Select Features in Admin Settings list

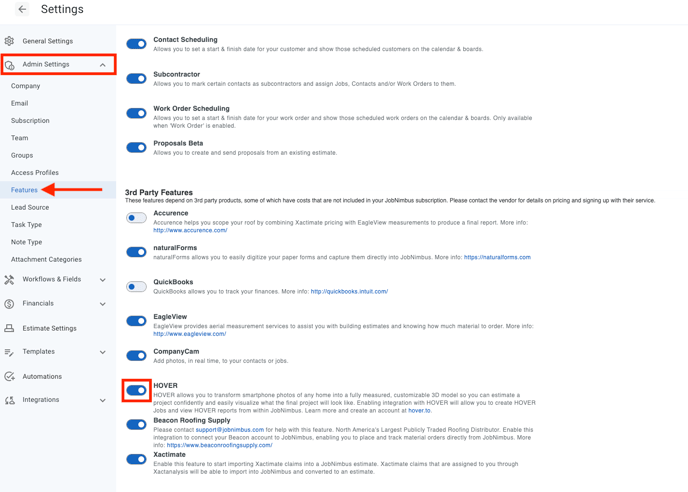click(24, 190)
